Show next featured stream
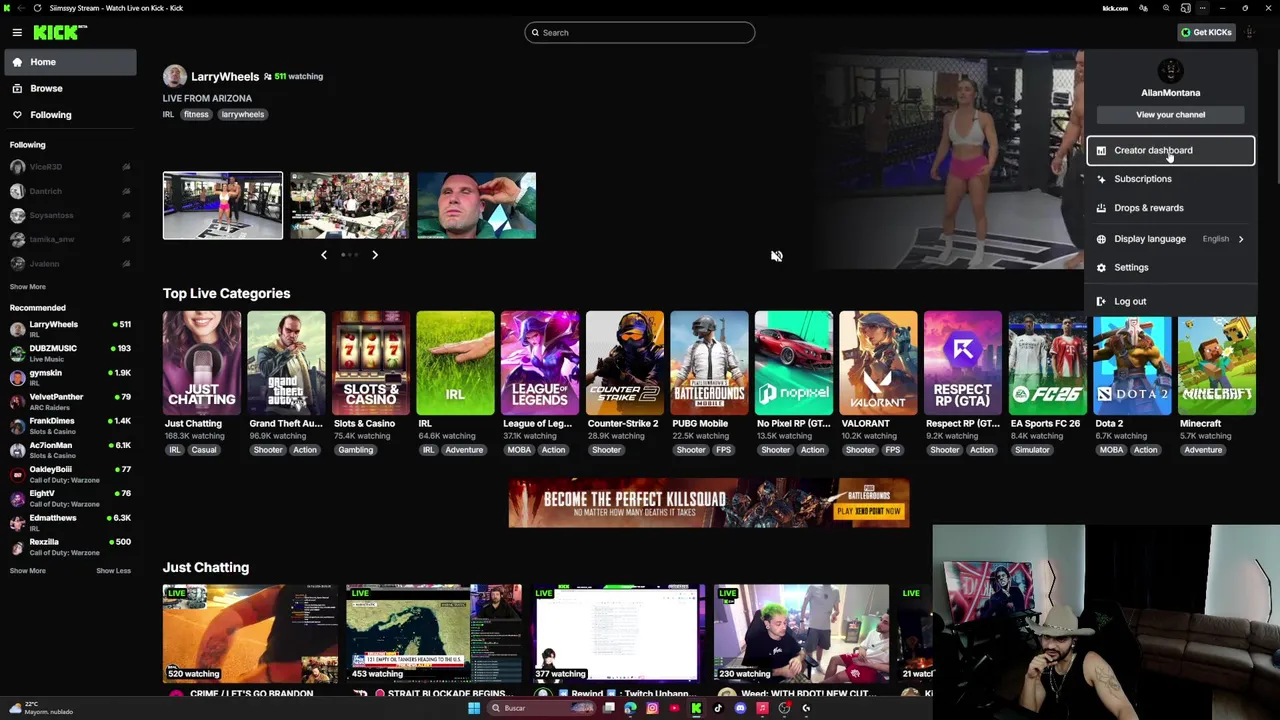Viewport: 1280px width, 720px height. pos(375,255)
